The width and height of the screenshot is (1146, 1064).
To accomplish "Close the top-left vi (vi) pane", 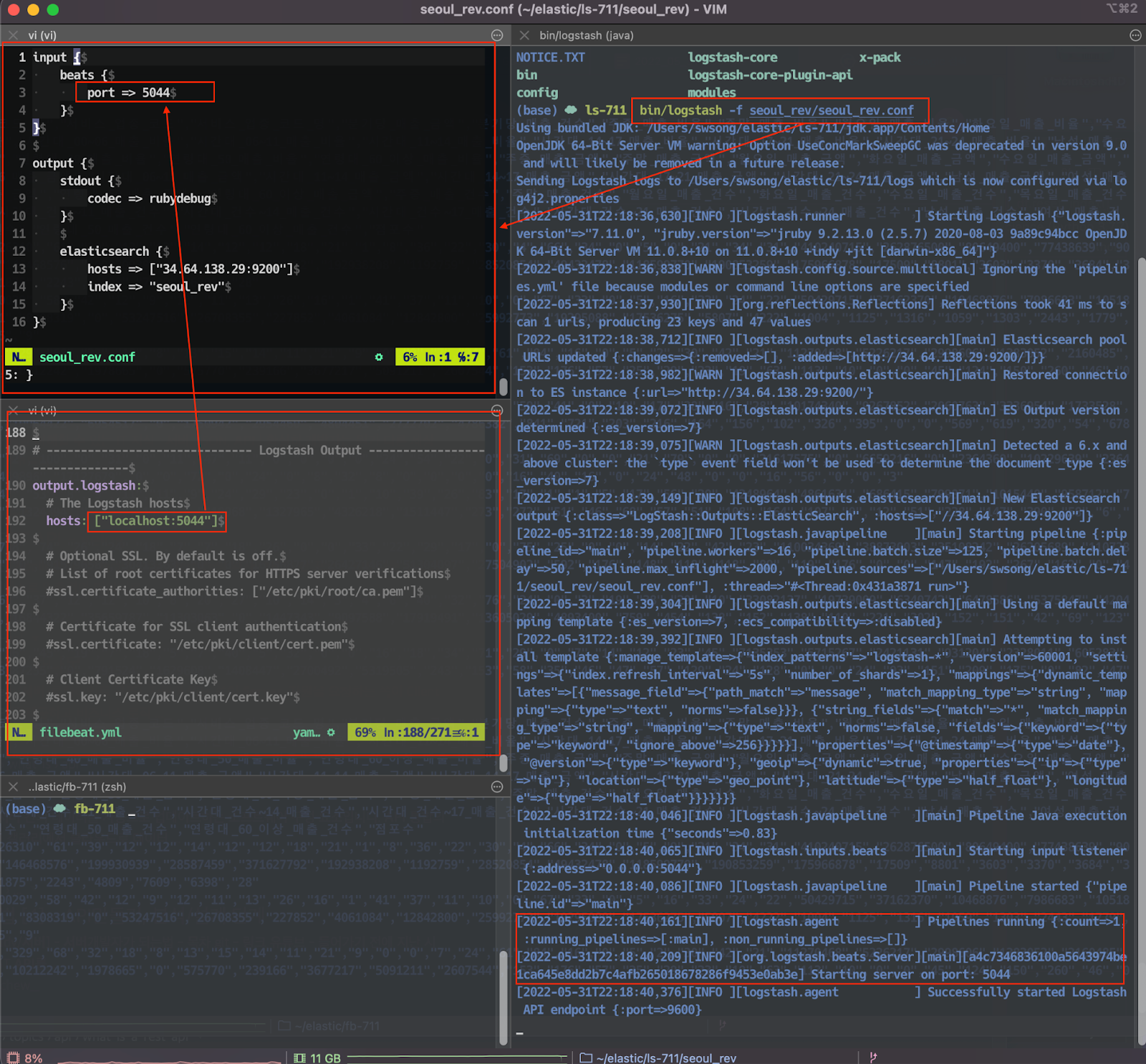I will [14, 35].
